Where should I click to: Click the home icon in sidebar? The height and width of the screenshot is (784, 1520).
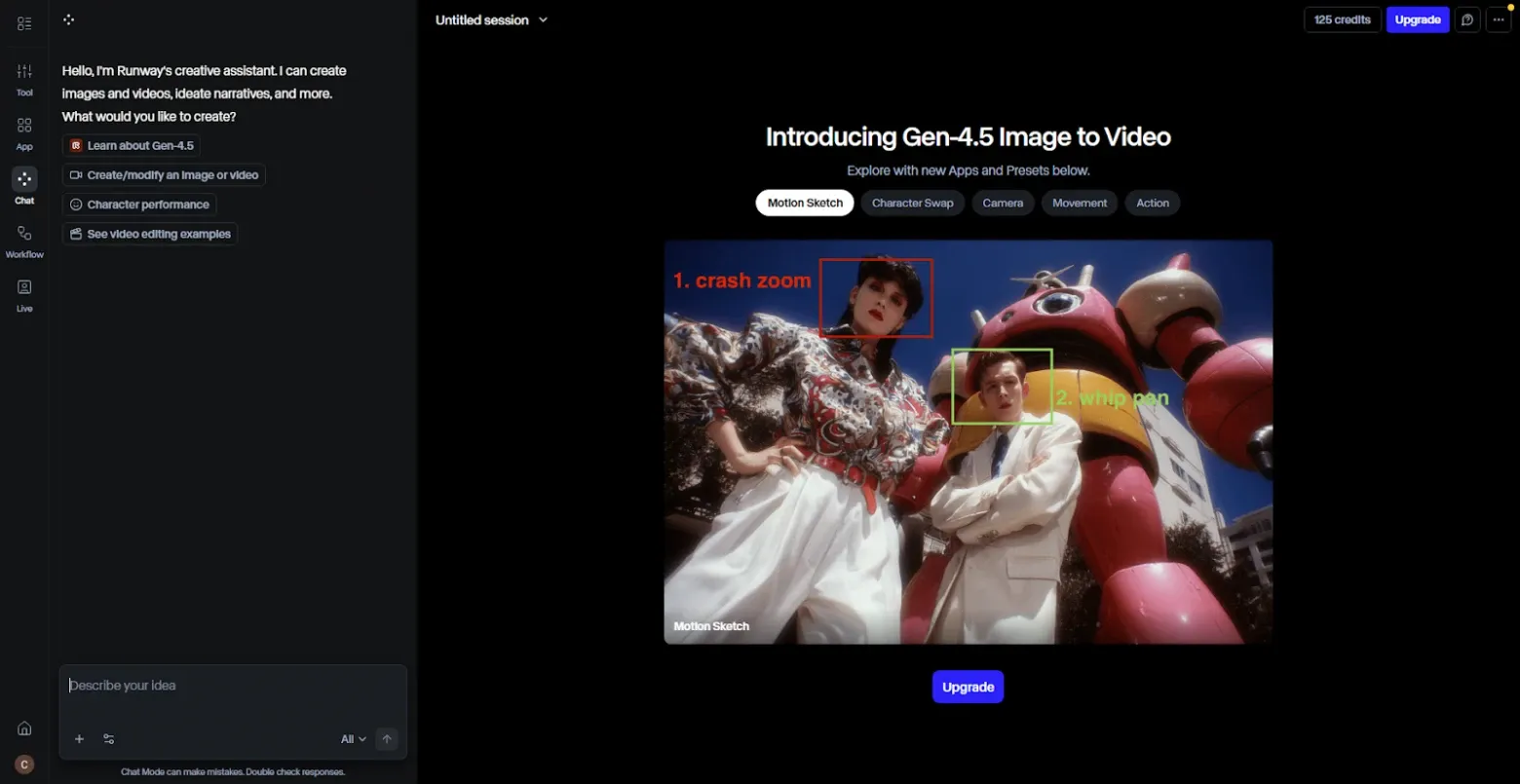point(24,728)
